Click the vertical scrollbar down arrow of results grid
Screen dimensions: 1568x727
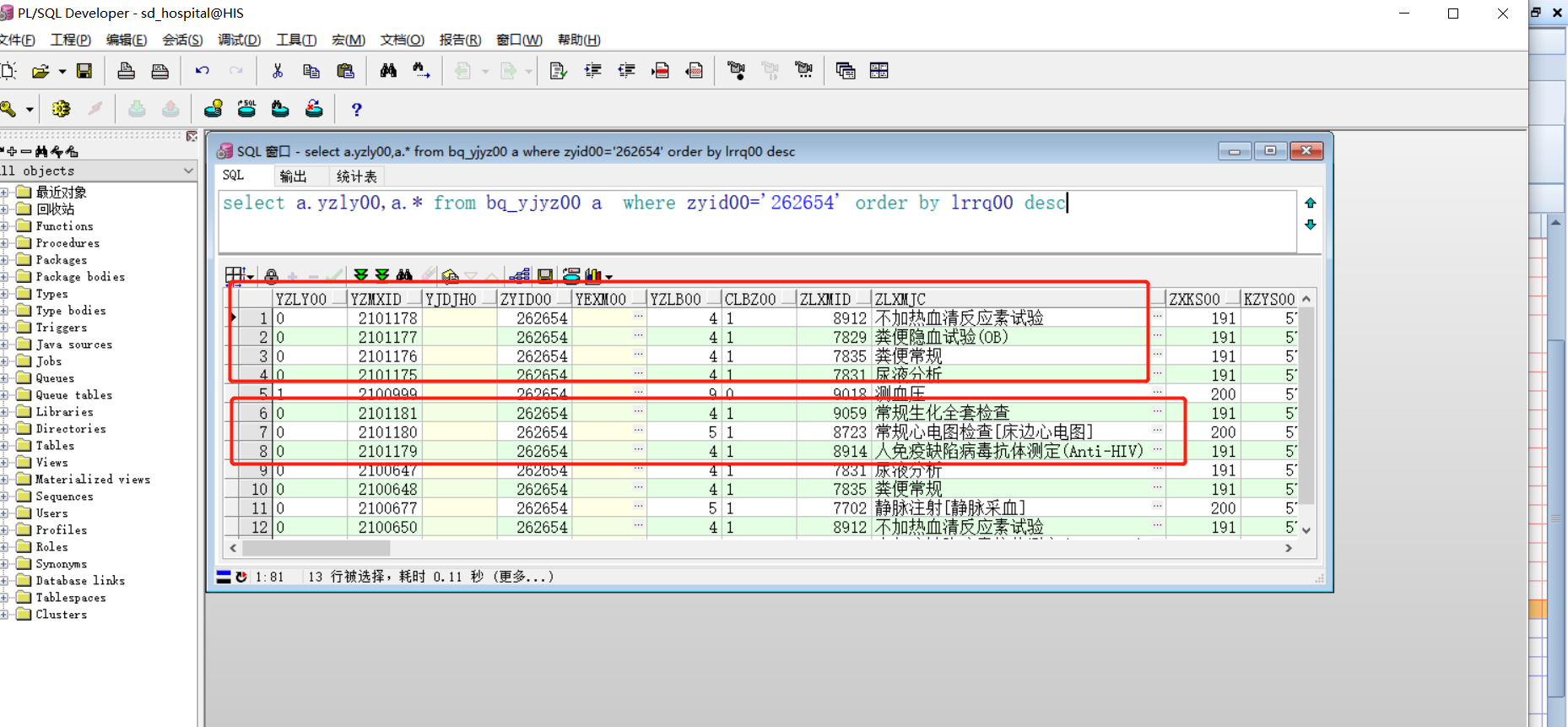tap(1306, 530)
